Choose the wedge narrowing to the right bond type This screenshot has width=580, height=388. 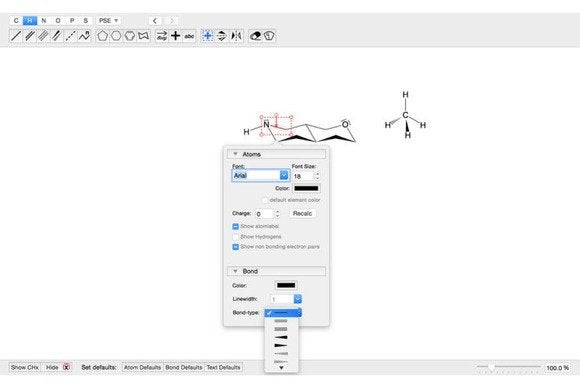pyautogui.click(x=281, y=345)
